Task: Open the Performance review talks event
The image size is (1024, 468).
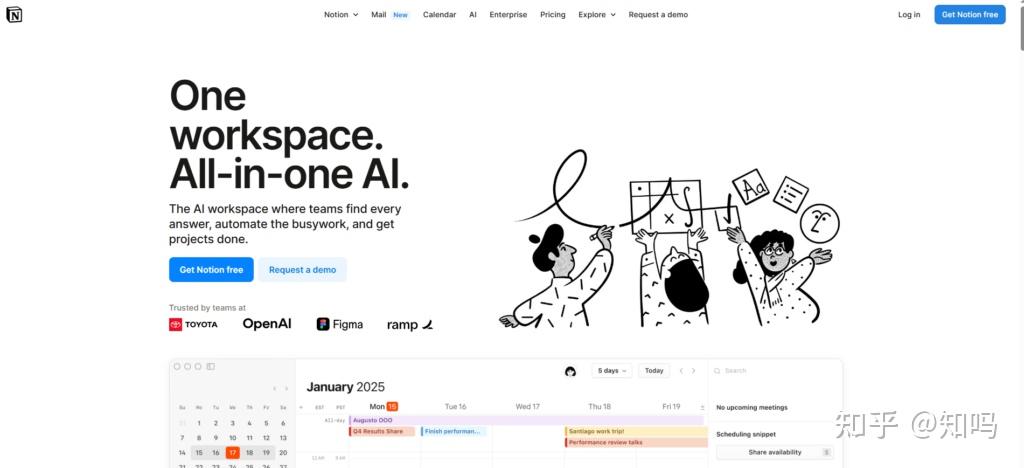Action: (636, 443)
